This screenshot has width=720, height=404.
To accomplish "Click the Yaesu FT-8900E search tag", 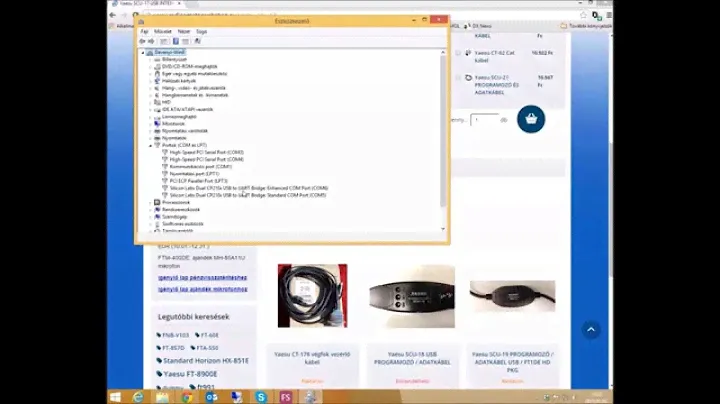I will coord(190,373).
